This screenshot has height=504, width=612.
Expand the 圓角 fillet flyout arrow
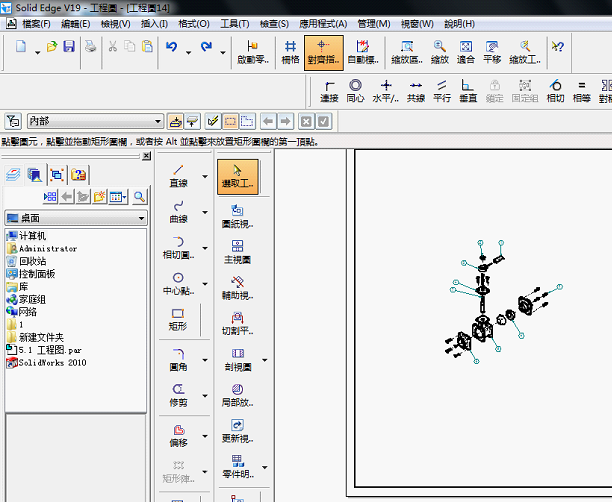(x=205, y=360)
